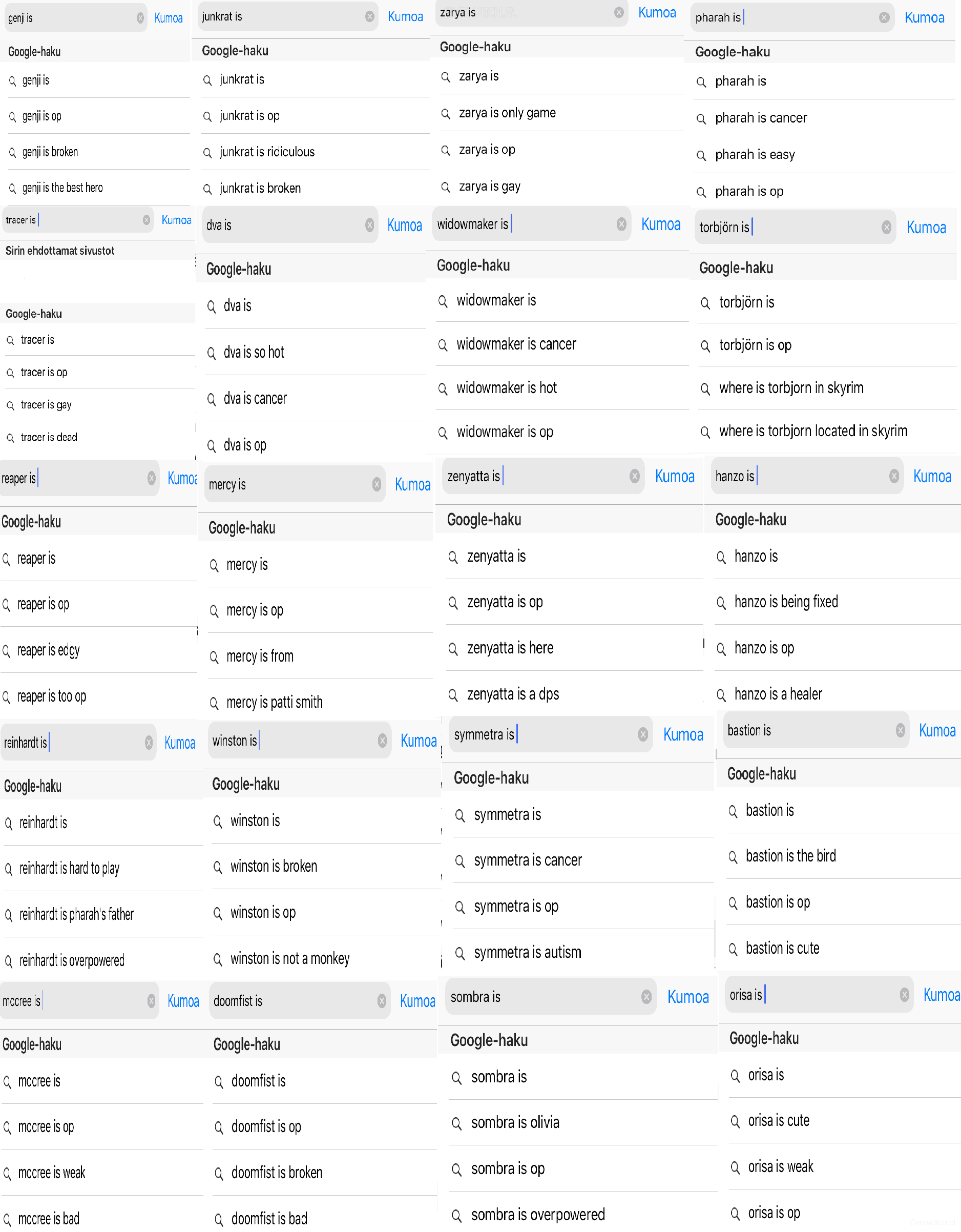Clear the 'symmetra is' search field
Viewport: 961px width, 1232px height.
pos(642,734)
